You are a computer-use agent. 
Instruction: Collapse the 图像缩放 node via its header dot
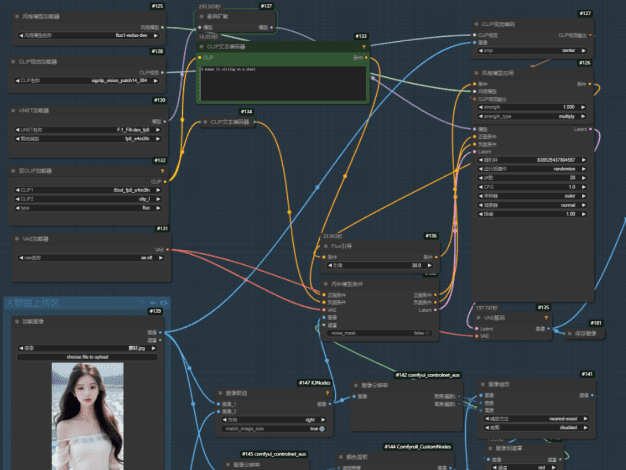[x=483, y=384]
